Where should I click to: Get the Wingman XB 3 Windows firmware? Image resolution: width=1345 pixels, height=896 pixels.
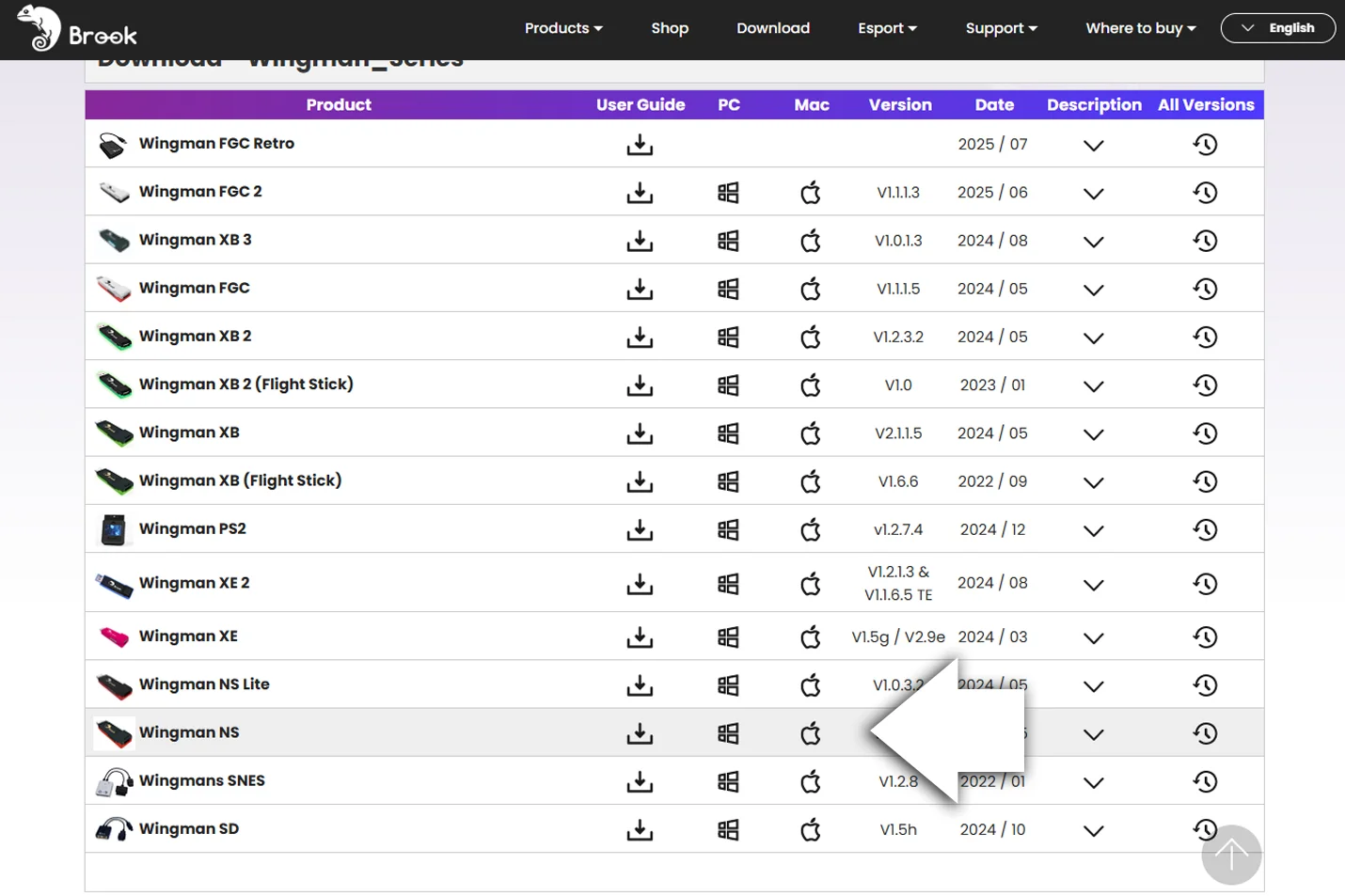point(728,241)
